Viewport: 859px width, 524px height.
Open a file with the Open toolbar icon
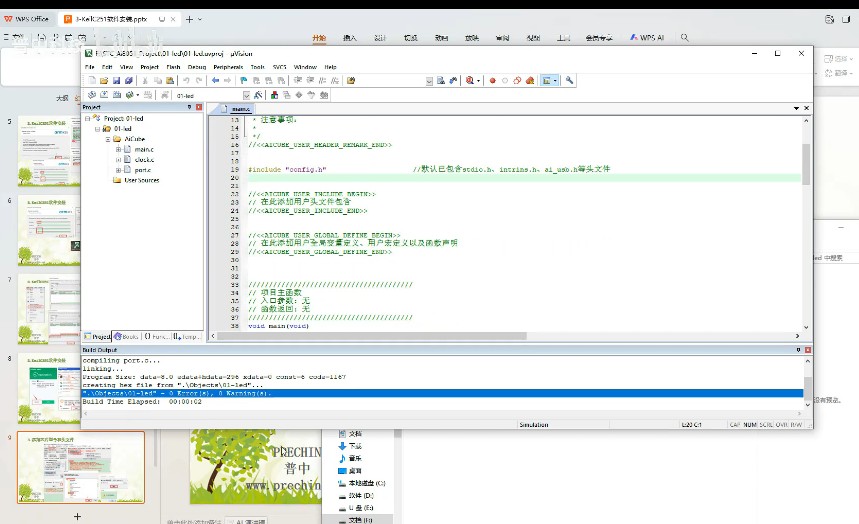click(x=104, y=80)
